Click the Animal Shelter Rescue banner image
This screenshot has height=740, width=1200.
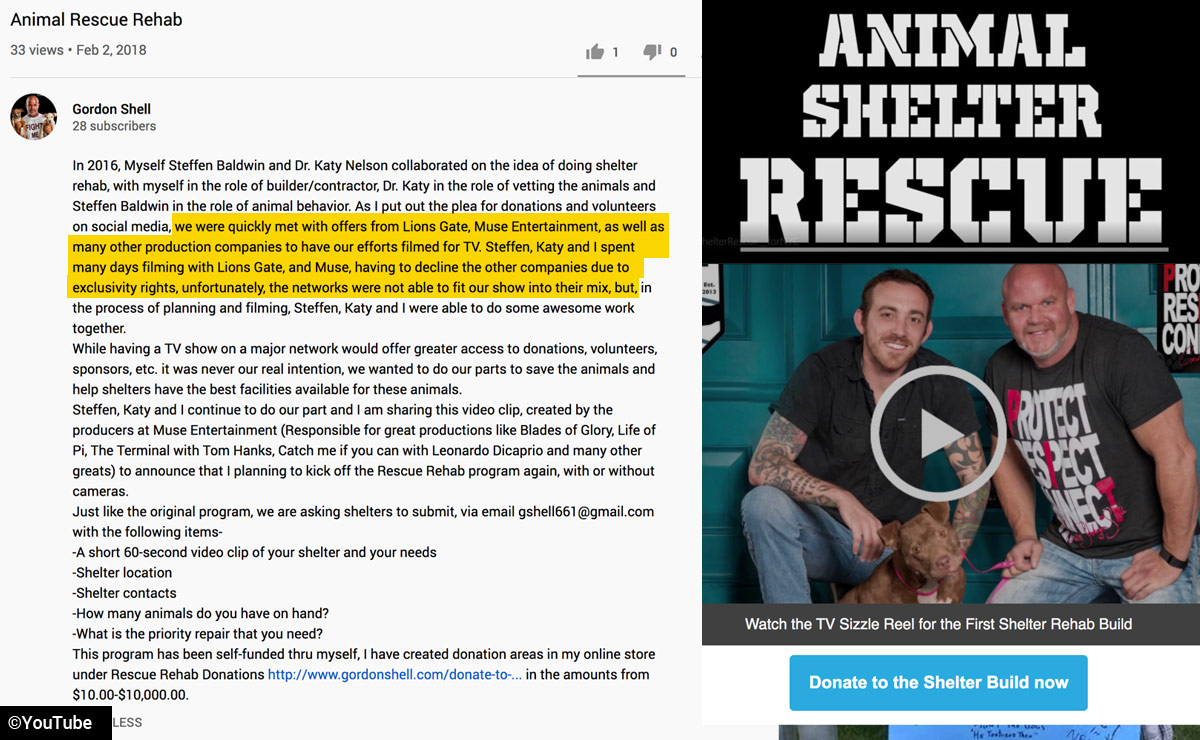[951, 130]
